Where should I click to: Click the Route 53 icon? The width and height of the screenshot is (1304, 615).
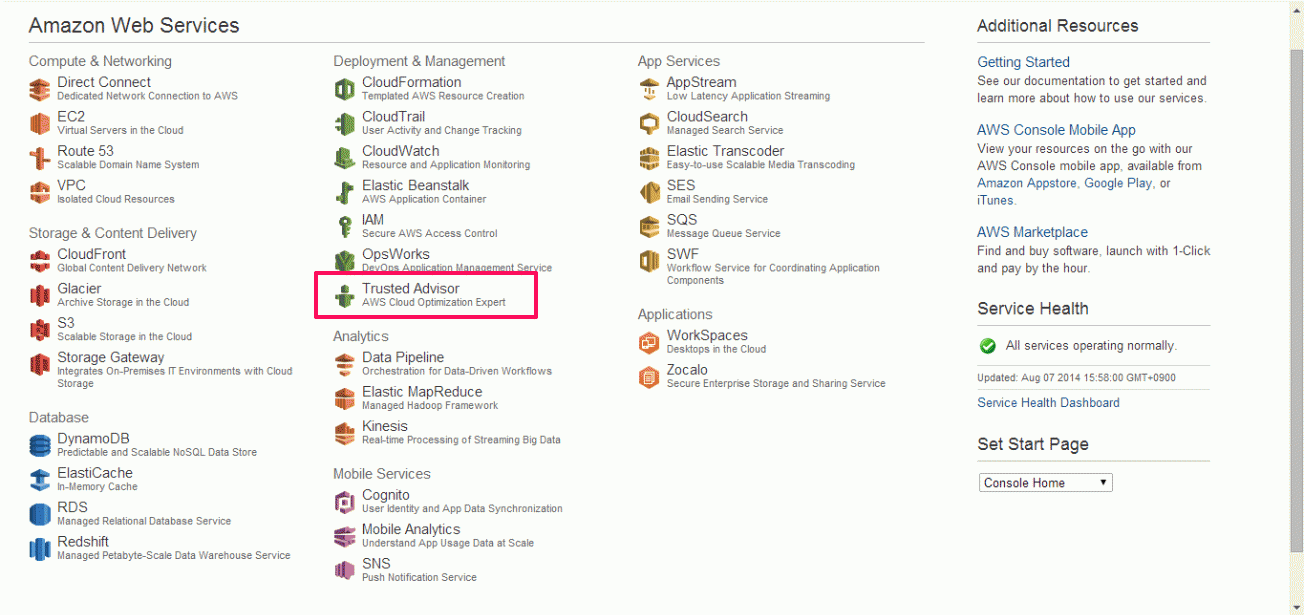coord(40,158)
